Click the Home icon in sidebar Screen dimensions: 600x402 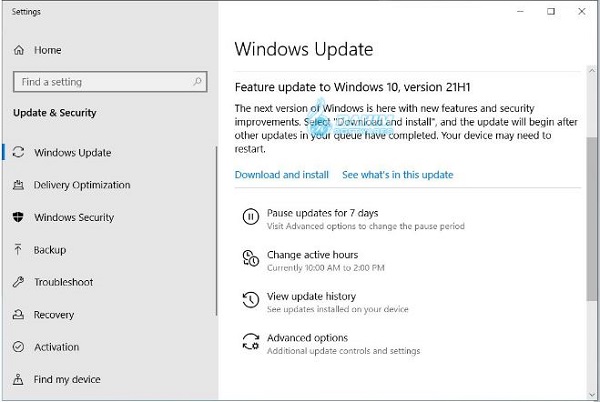coord(19,50)
